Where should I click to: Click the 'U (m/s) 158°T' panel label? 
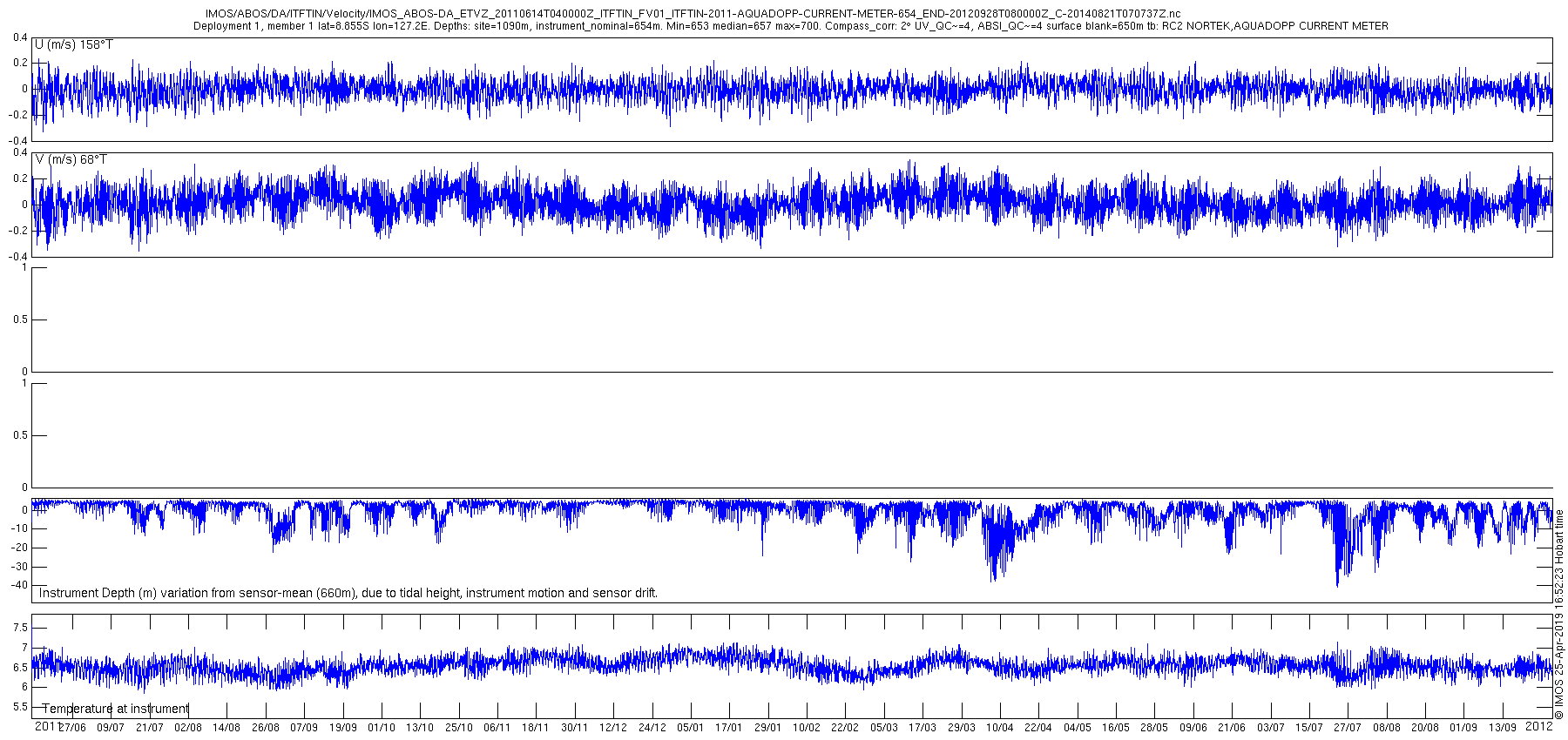click(x=73, y=44)
